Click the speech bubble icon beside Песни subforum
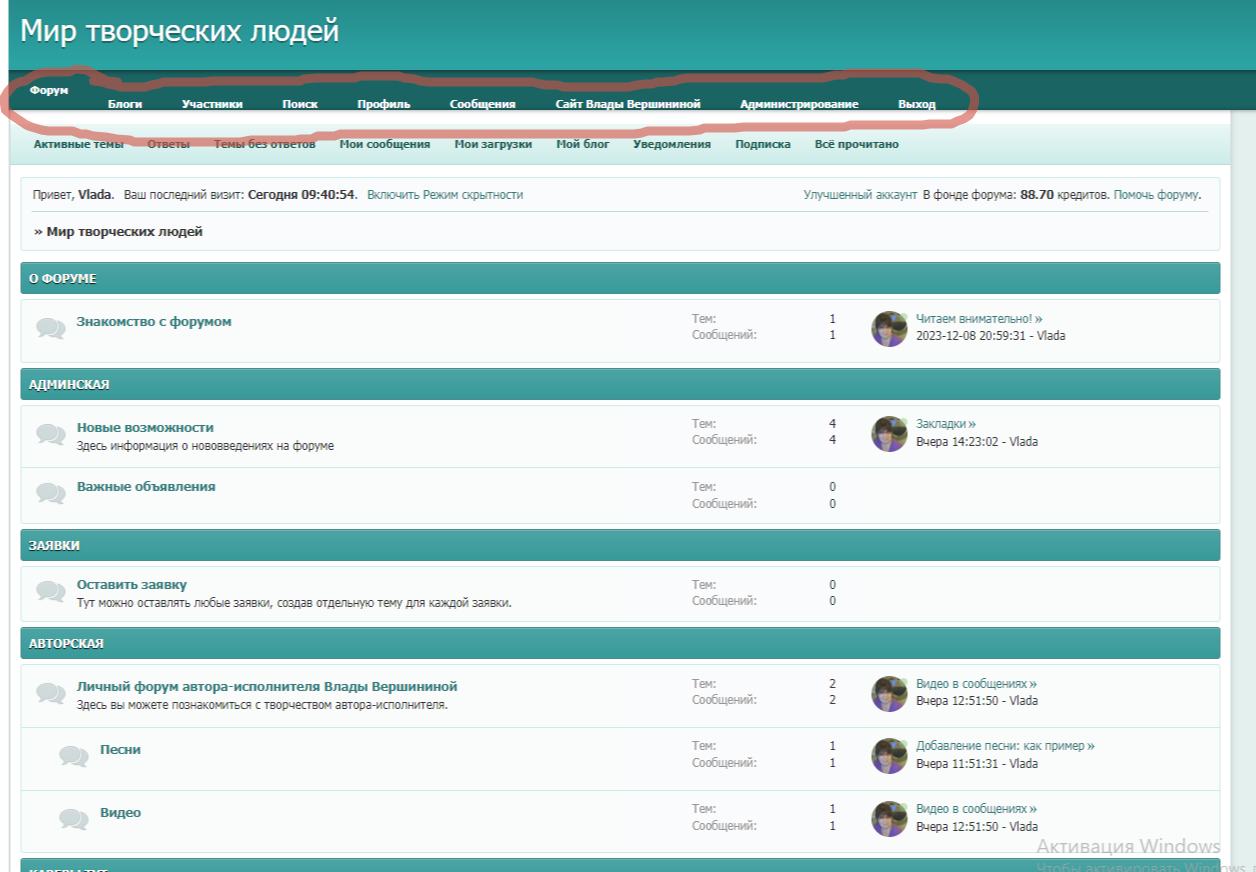The height and width of the screenshot is (872, 1256). click(x=74, y=756)
